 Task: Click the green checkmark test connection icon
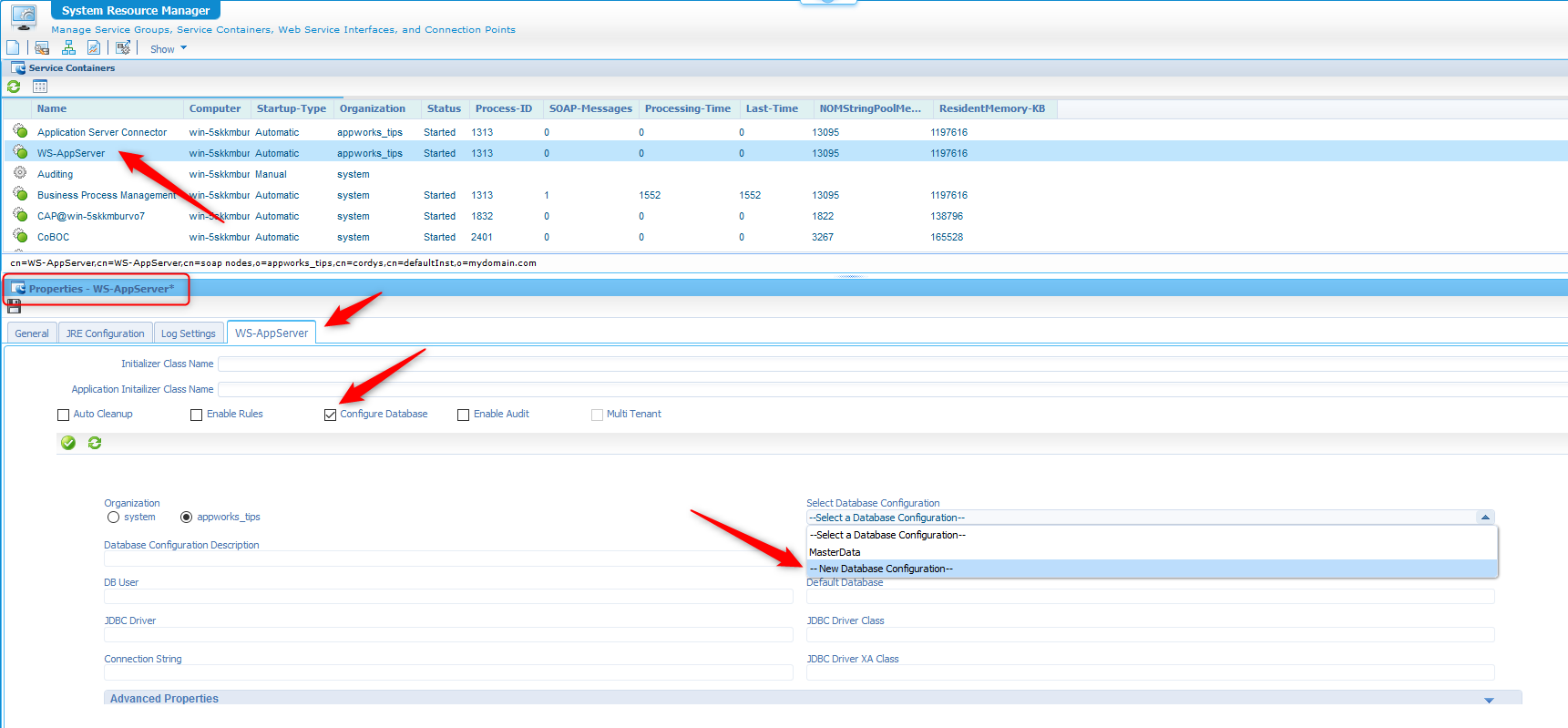[68, 443]
